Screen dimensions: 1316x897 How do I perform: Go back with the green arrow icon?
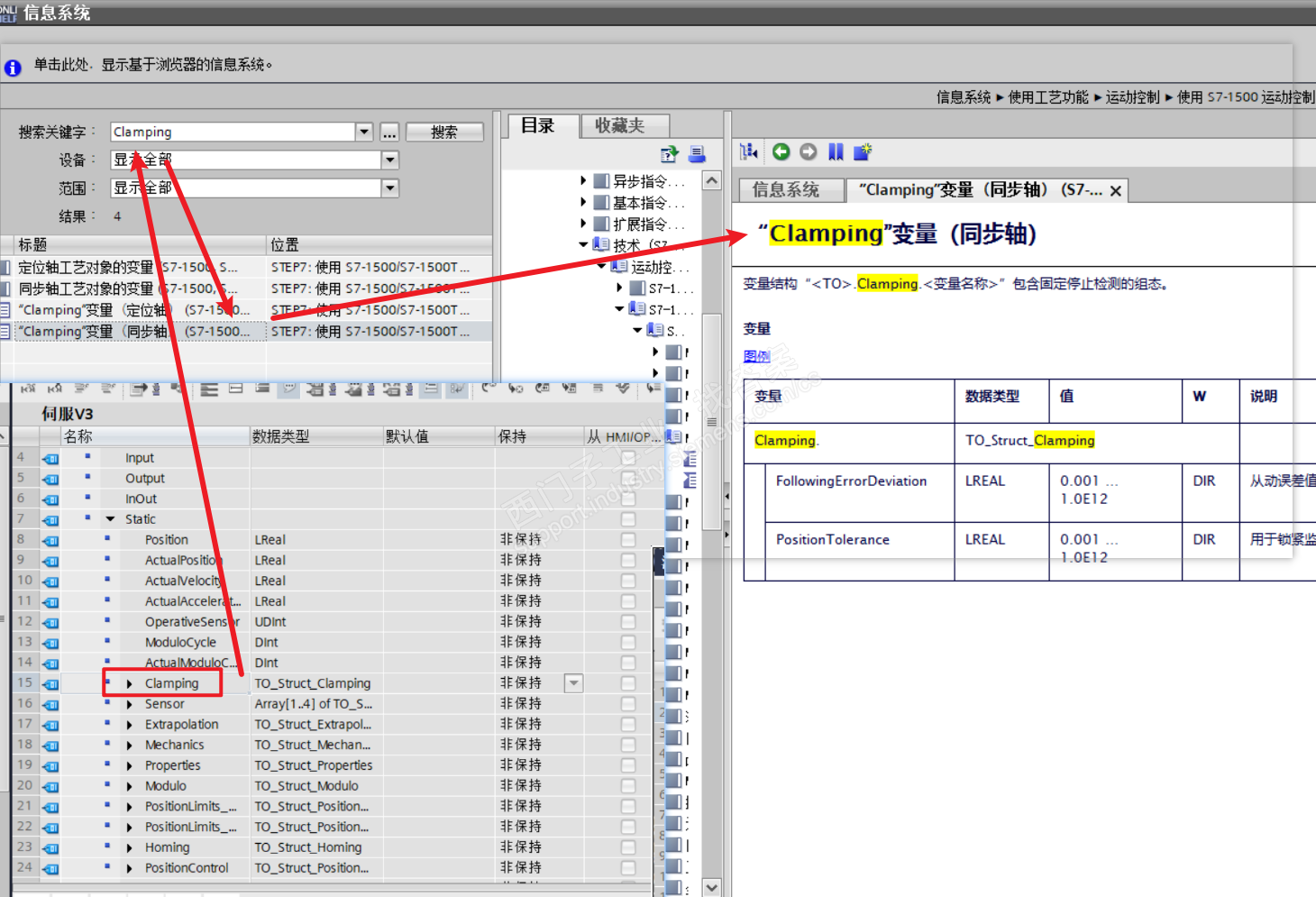coord(781,151)
